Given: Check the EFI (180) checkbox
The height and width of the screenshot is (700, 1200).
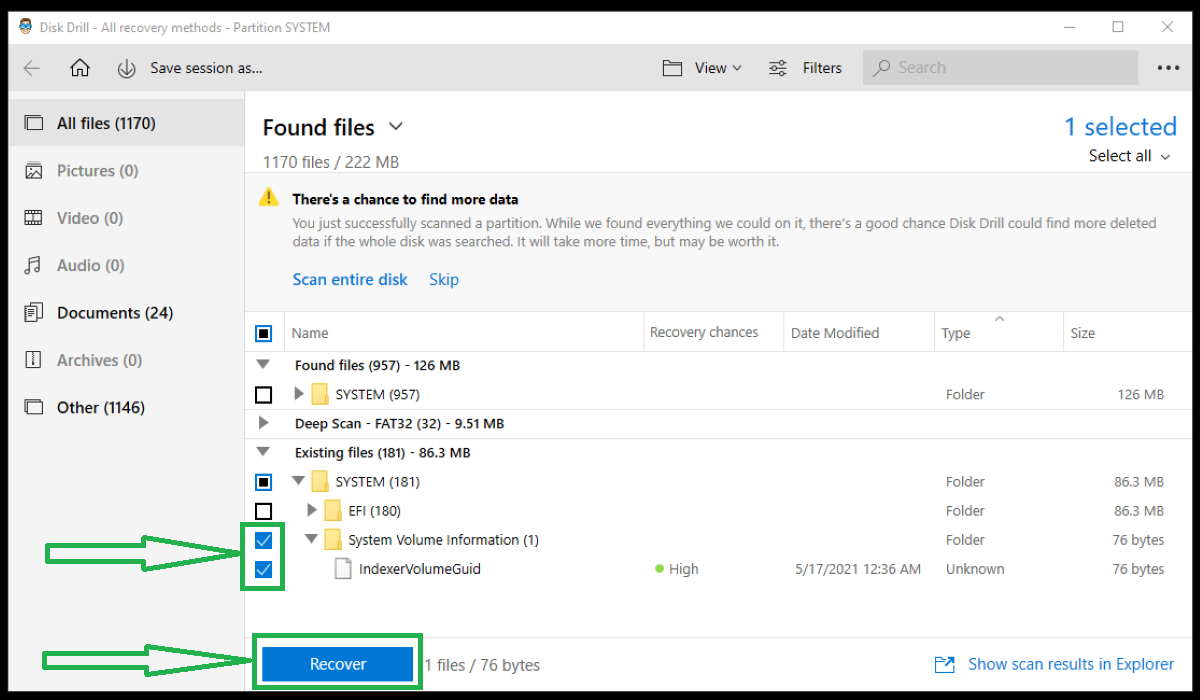Looking at the screenshot, I should point(264,511).
